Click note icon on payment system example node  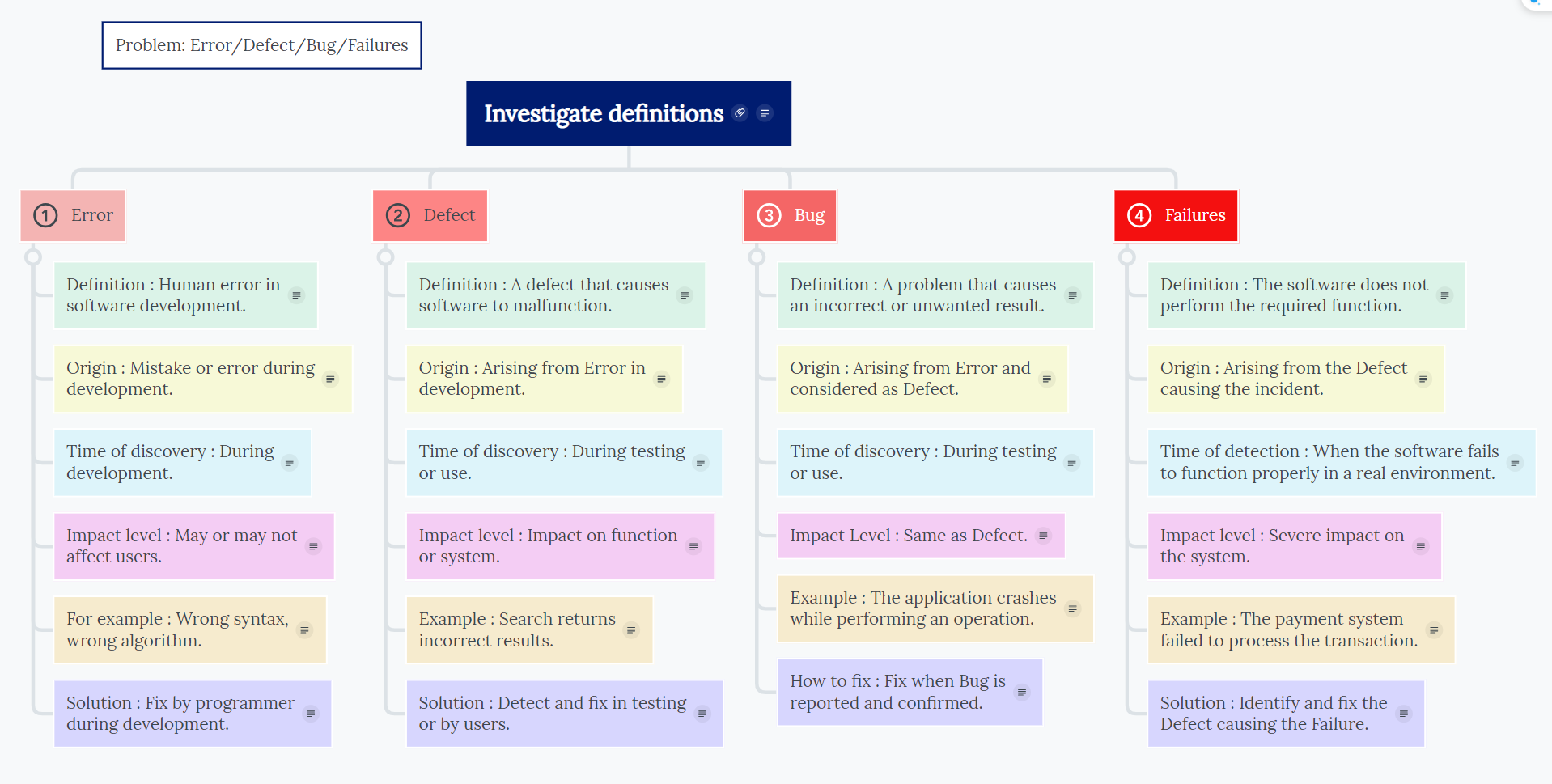pos(1433,629)
